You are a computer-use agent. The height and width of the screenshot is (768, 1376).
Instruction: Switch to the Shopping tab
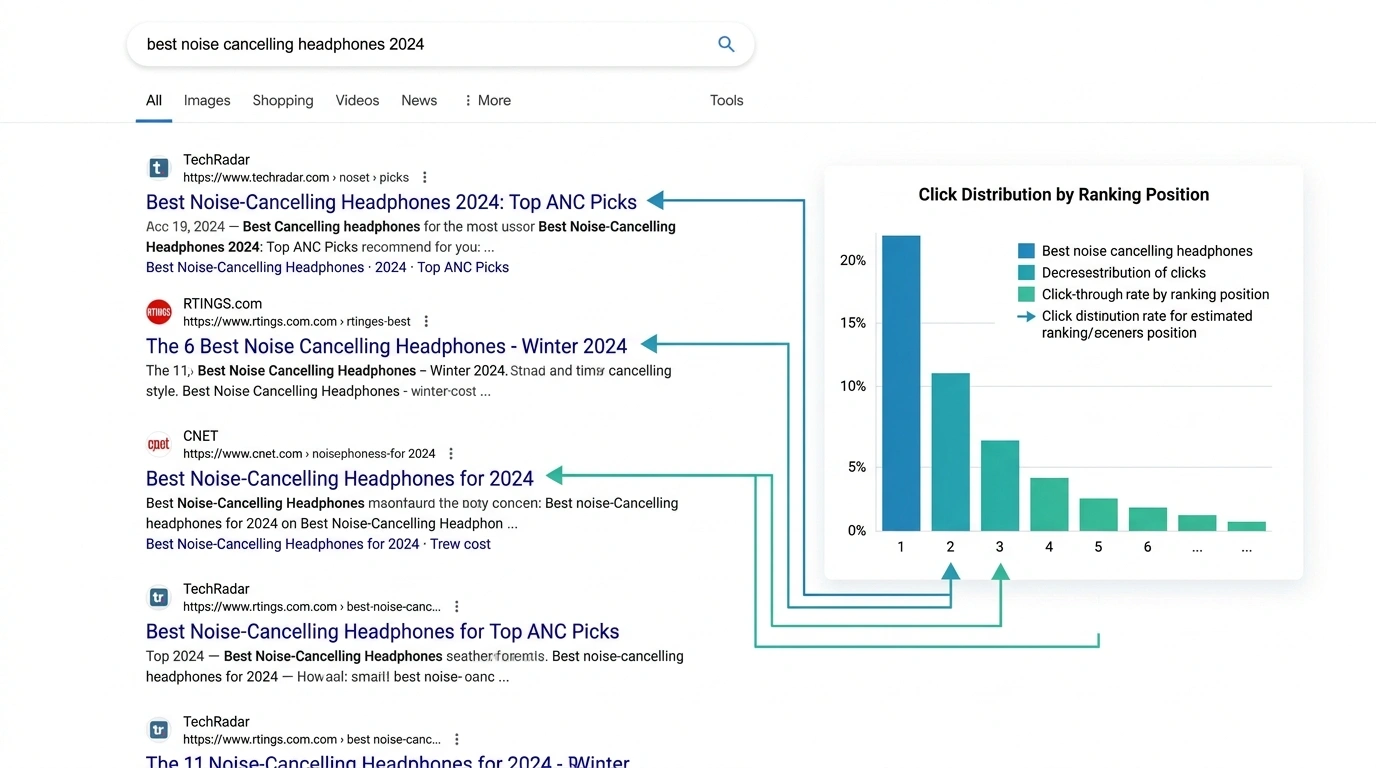[283, 100]
